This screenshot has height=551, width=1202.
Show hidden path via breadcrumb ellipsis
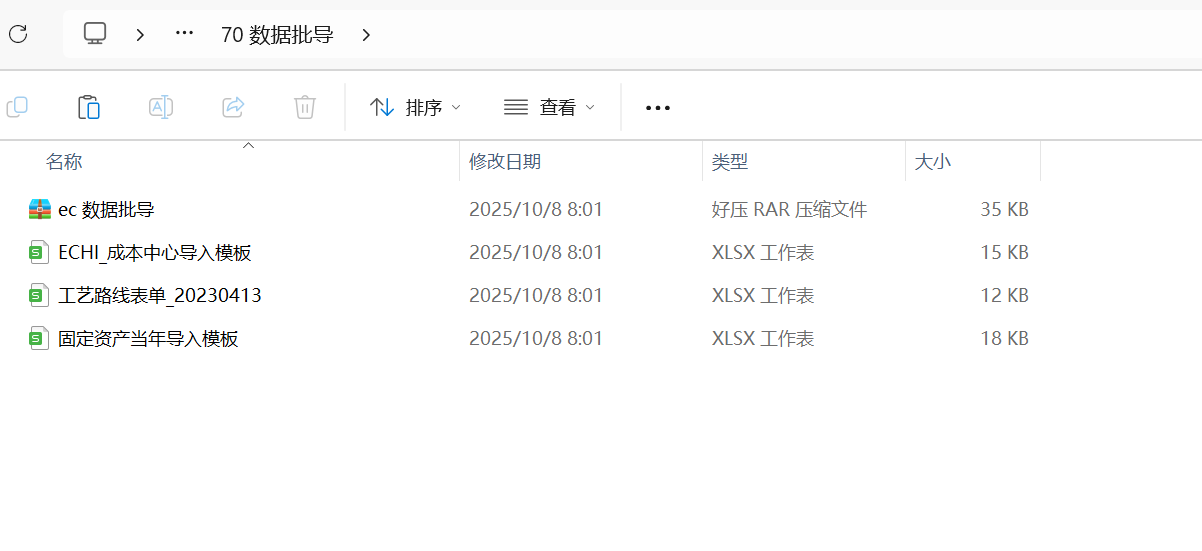(x=184, y=34)
